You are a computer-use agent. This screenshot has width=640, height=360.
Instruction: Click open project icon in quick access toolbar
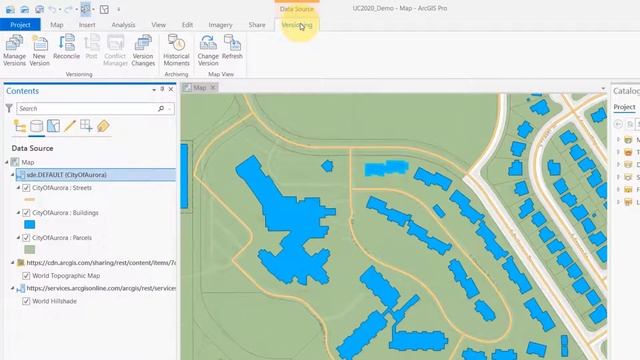[x=24, y=9]
